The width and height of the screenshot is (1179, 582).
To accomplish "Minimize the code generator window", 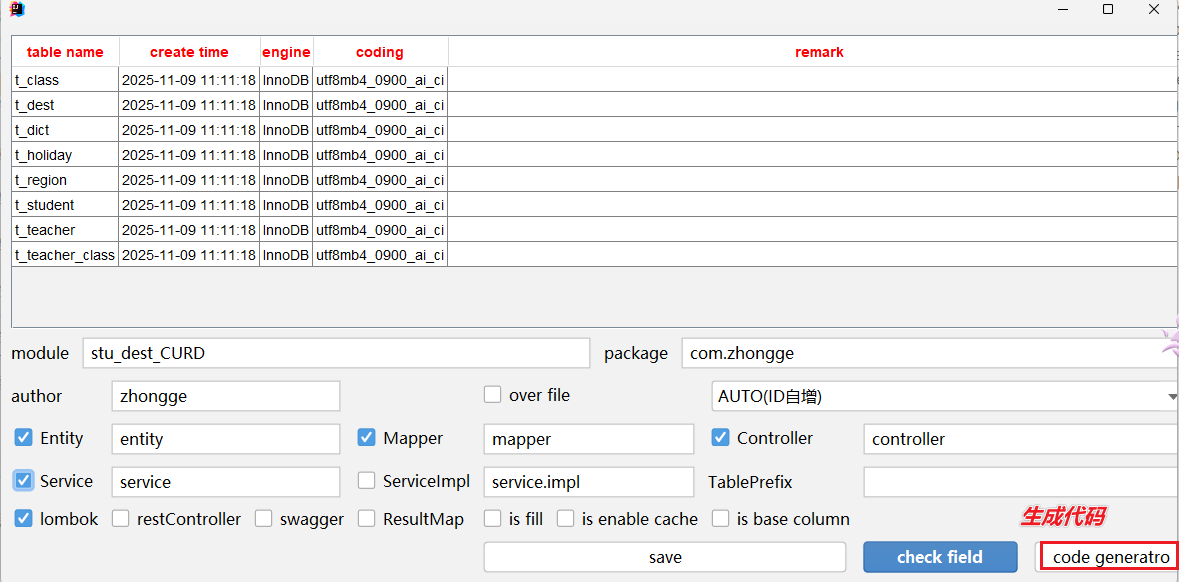I will [1062, 10].
